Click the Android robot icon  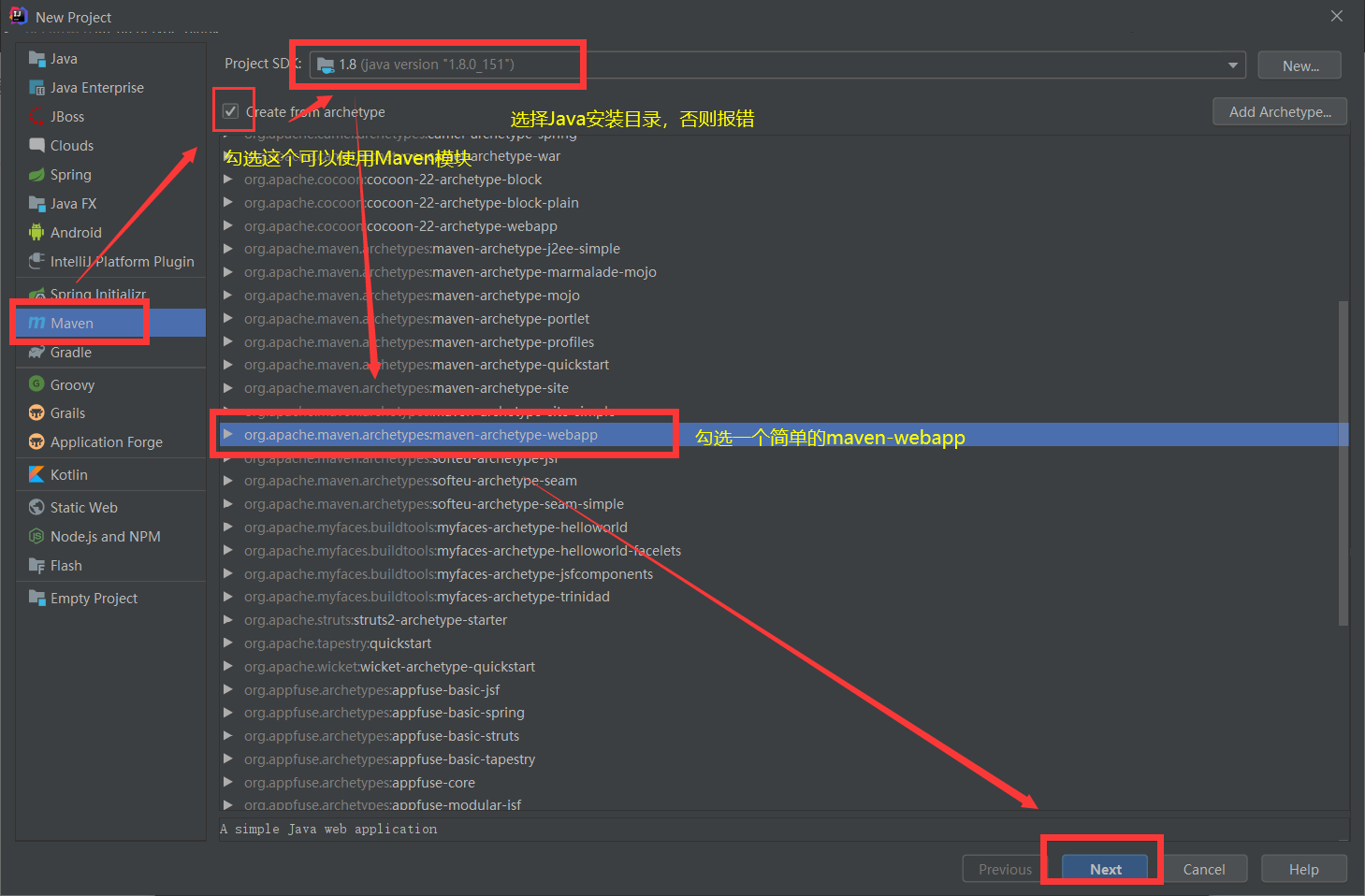click(36, 233)
